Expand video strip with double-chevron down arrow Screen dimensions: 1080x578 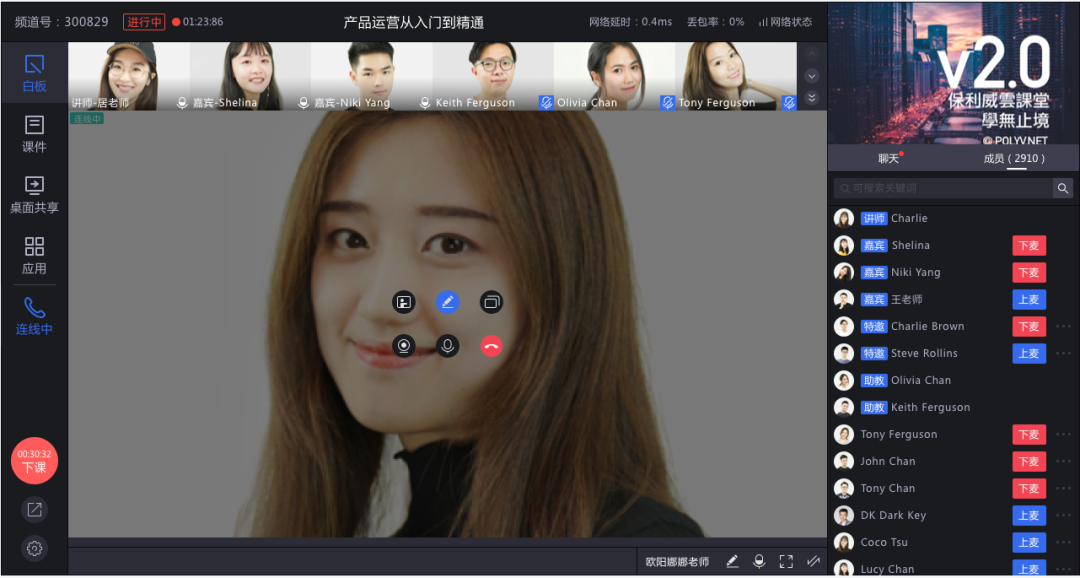812,97
